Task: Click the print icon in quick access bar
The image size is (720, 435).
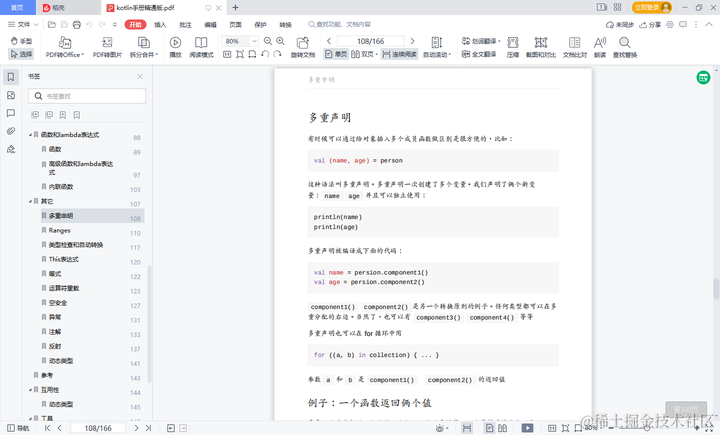Action: [x=77, y=24]
